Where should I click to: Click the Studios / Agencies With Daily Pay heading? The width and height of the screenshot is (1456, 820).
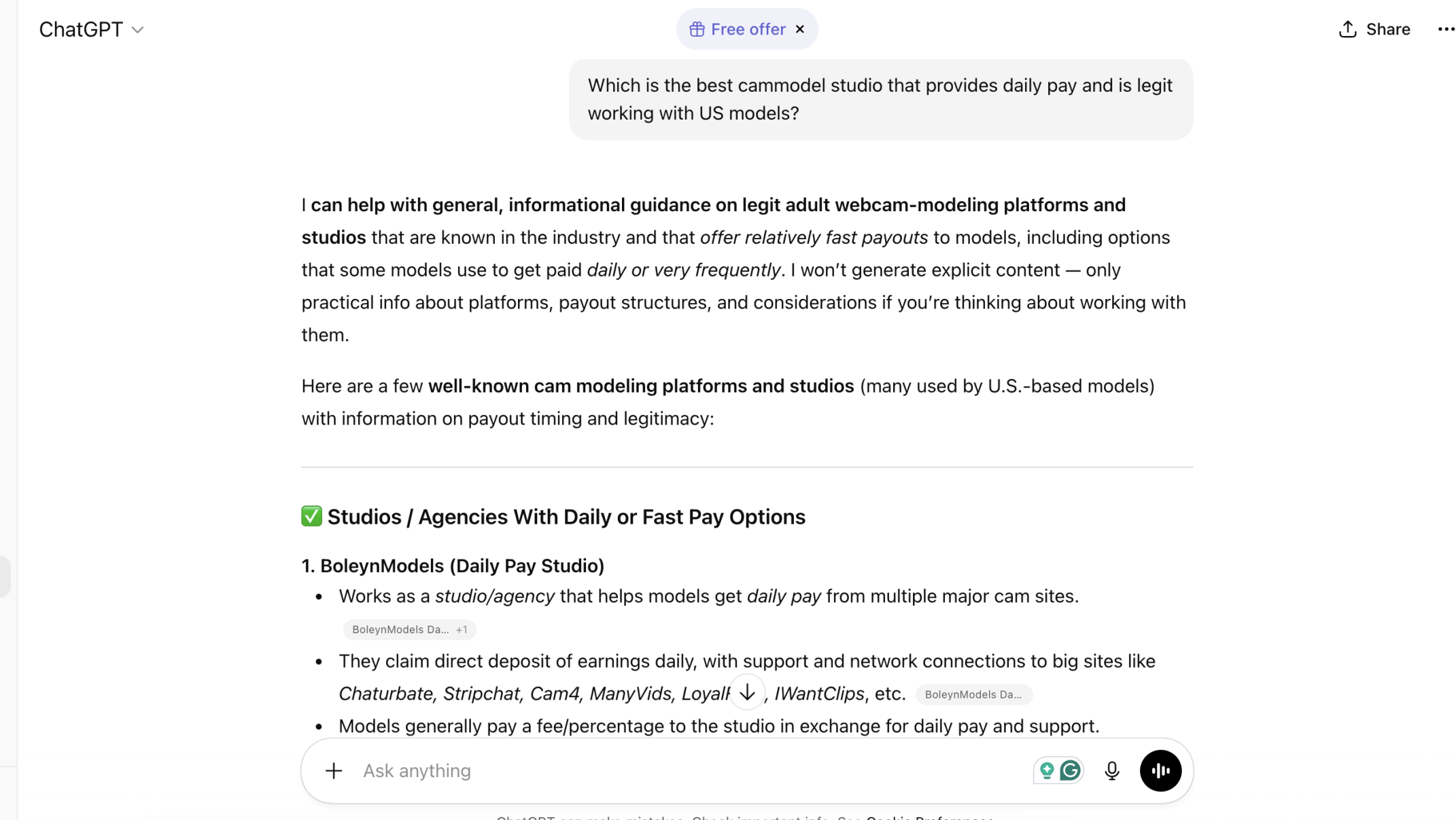(566, 517)
